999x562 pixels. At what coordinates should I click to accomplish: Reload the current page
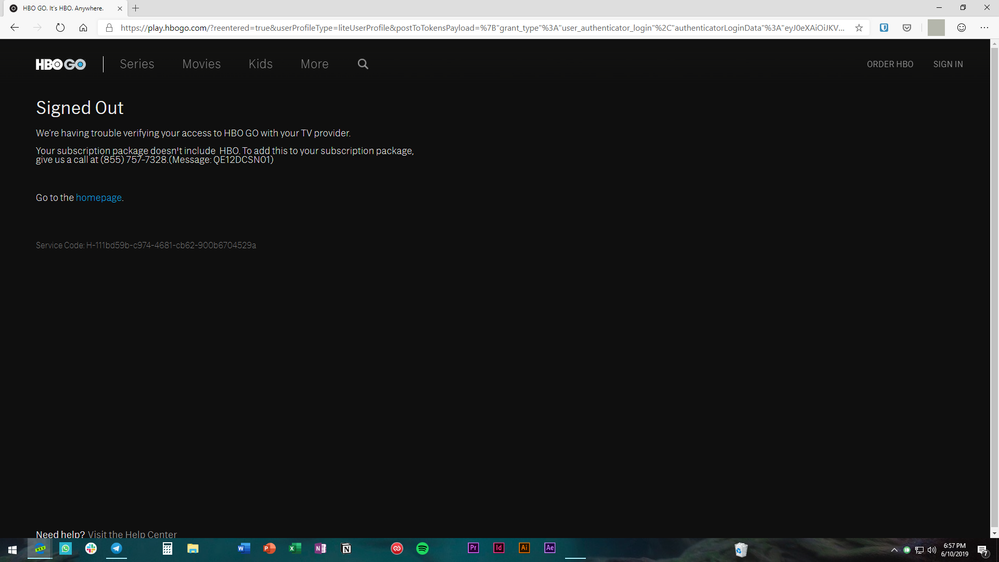(x=60, y=27)
